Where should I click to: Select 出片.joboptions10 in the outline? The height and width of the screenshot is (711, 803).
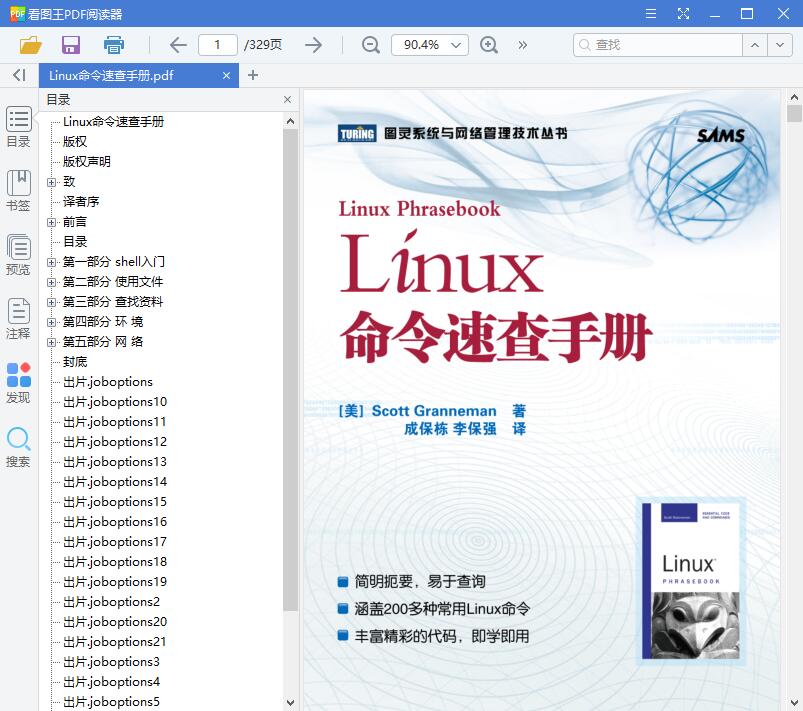click(x=115, y=402)
